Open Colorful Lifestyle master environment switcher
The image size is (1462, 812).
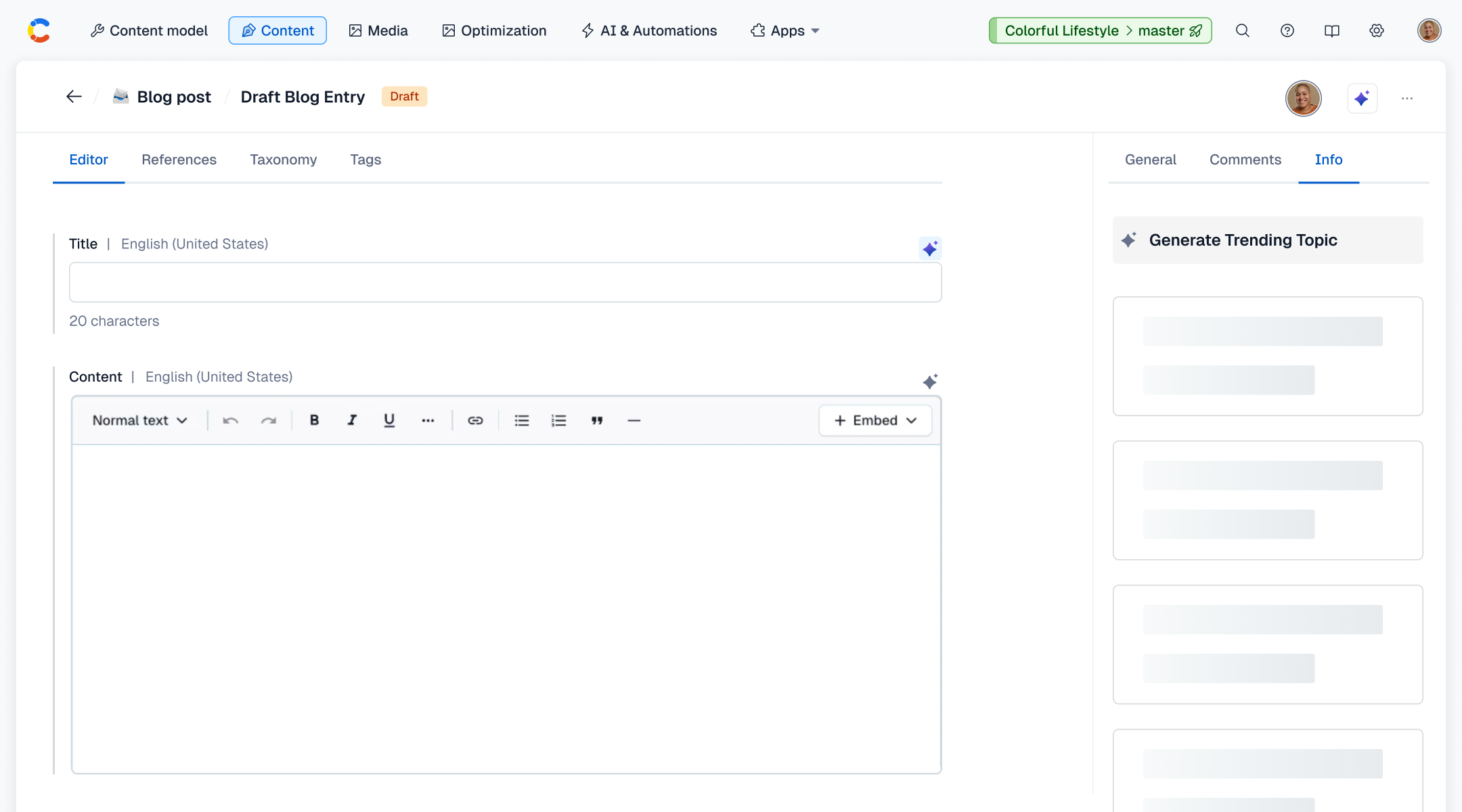1100,30
